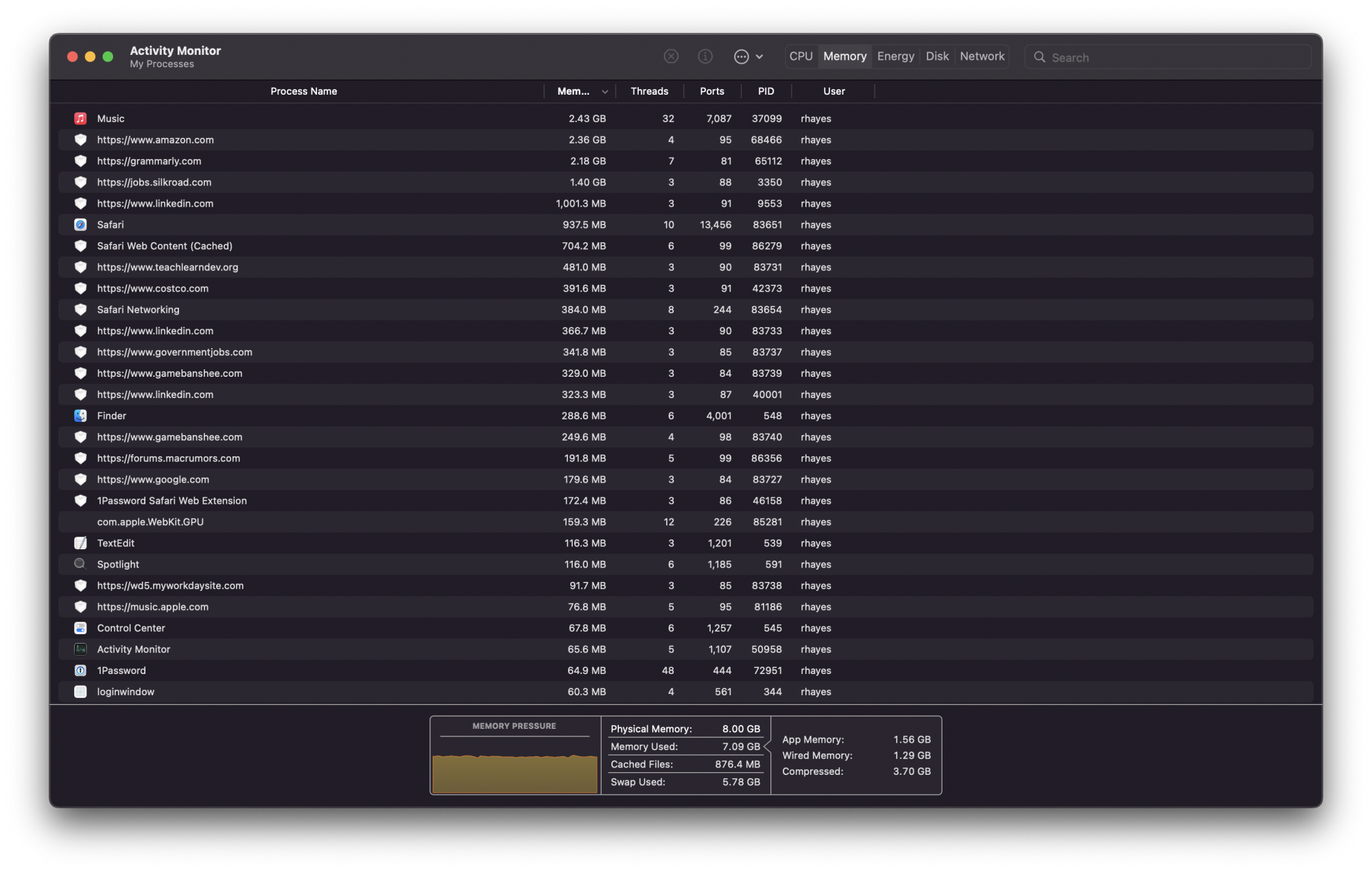Image resolution: width=1372 pixels, height=873 pixels.
Task: Sort the list by Process Name header
Action: [303, 91]
